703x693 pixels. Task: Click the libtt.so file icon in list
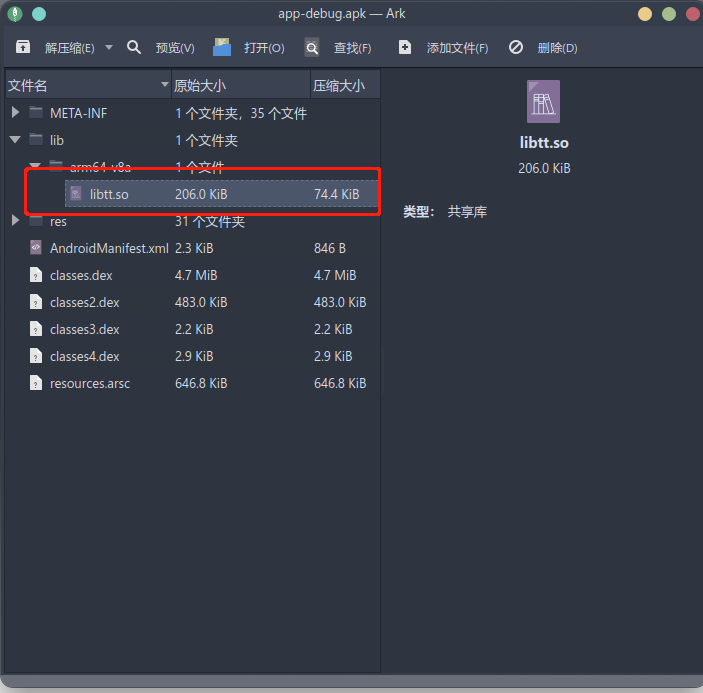[76, 193]
